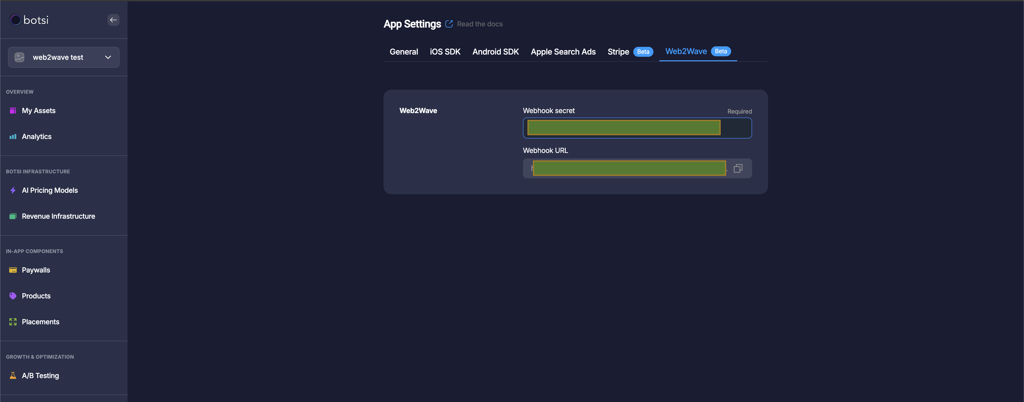Copy the Webhook URL with copy icon
The image size is (1024, 402).
[x=738, y=168]
